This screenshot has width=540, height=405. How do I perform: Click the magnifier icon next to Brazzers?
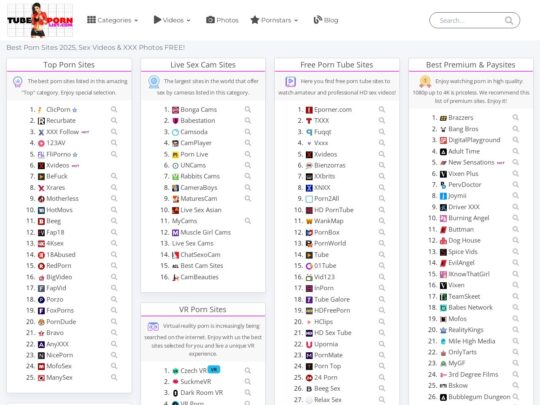click(x=515, y=117)
